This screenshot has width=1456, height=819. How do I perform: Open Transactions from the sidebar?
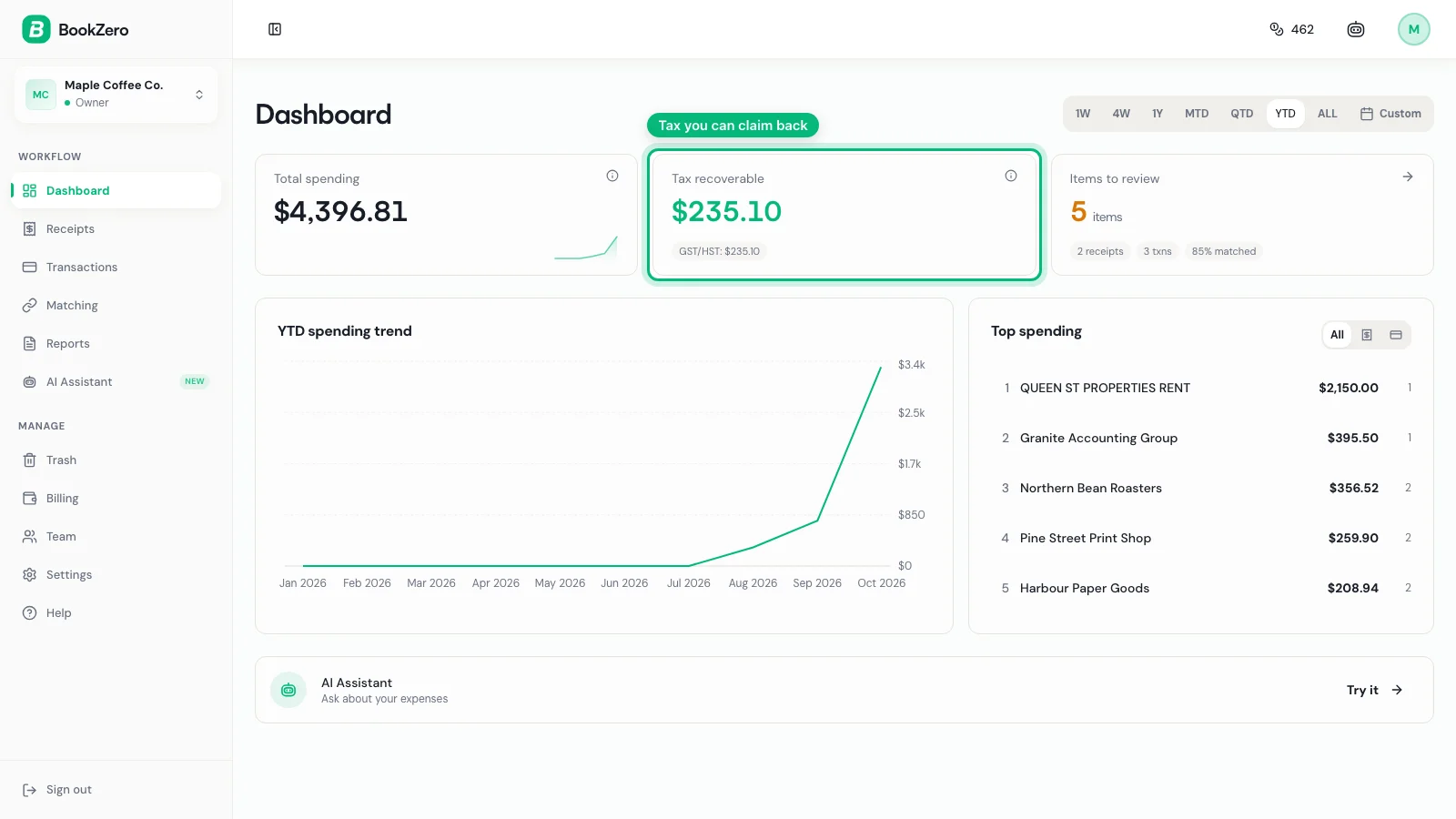point(116,267)
